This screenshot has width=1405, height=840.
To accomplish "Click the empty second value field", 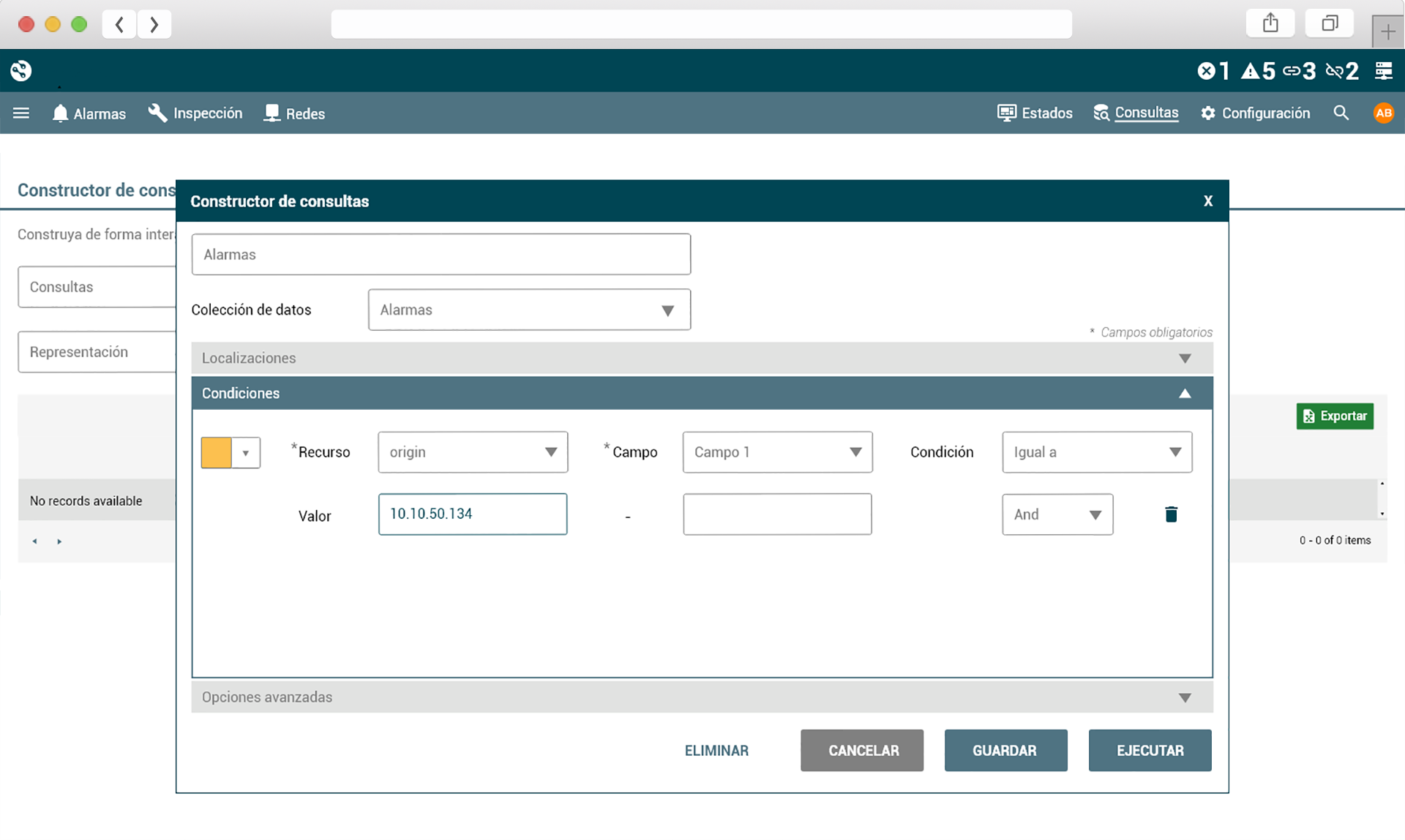I will pos(777,514).
